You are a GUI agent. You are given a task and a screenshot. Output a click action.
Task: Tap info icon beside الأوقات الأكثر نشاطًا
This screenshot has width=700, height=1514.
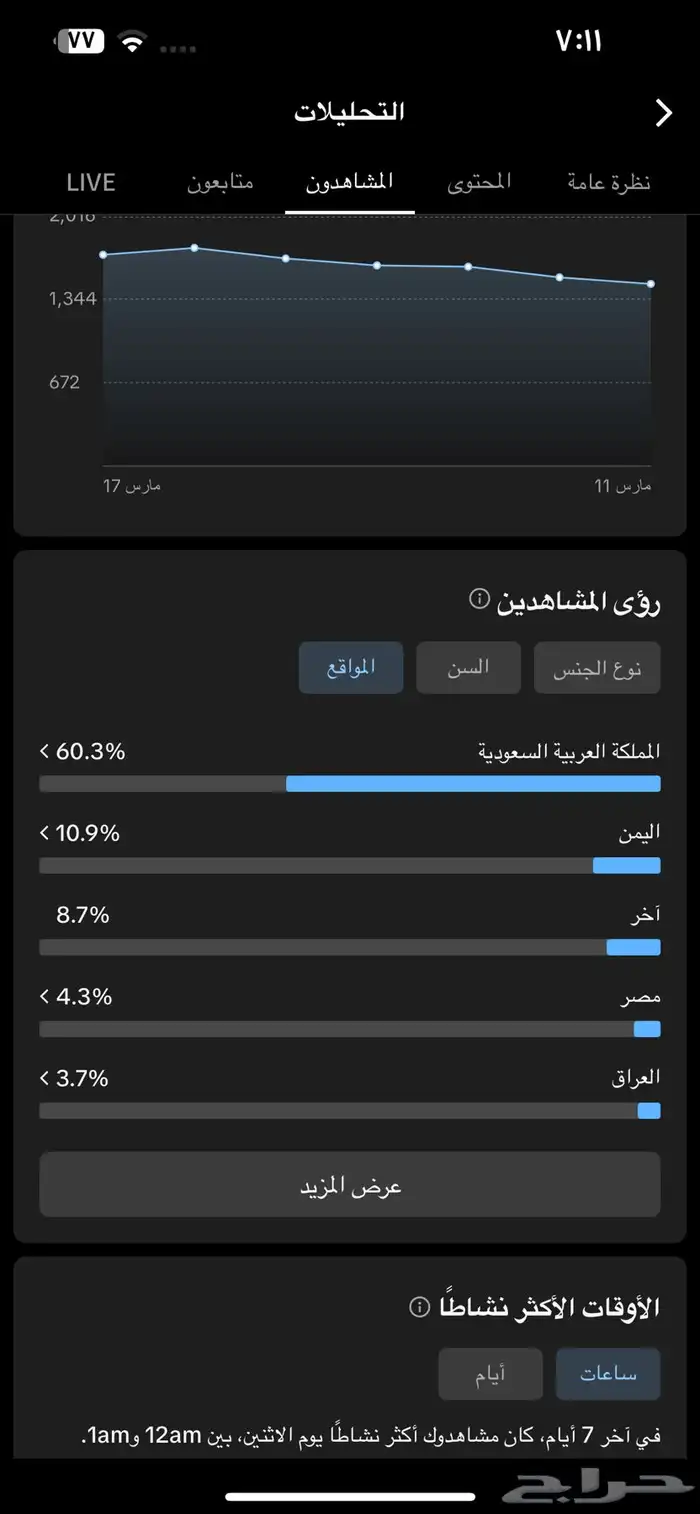420,1307
